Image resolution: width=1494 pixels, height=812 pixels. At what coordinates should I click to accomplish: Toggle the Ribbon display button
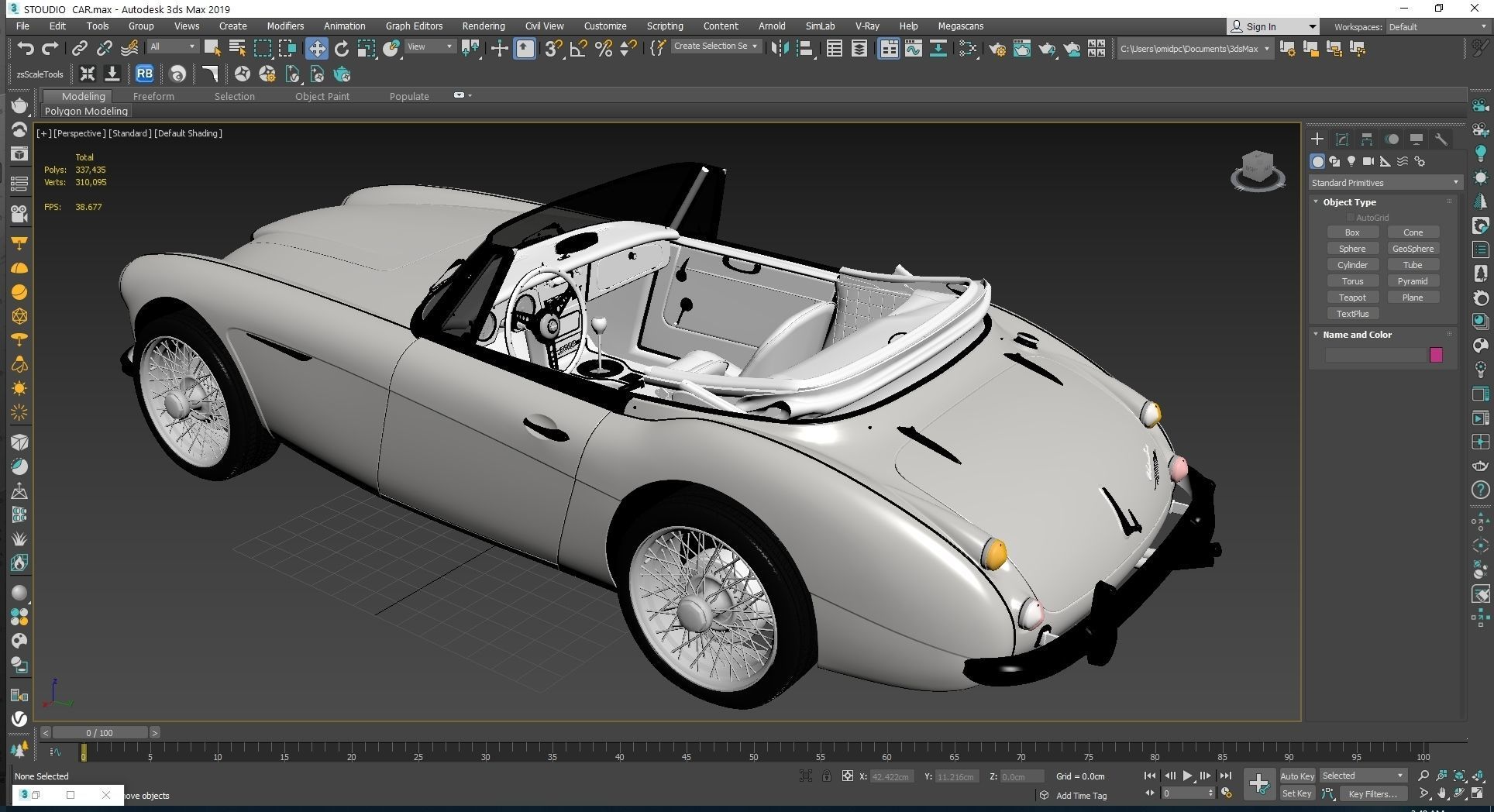click(888, 48)
